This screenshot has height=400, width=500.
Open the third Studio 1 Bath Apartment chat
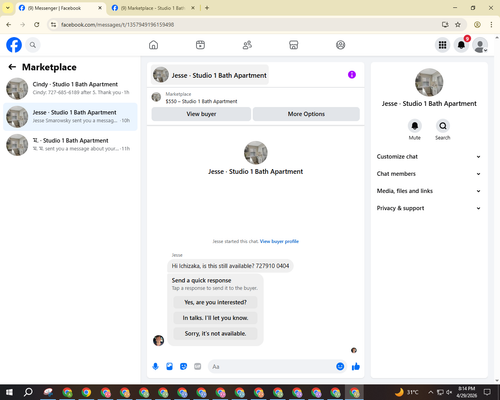(x=70, y=145)
